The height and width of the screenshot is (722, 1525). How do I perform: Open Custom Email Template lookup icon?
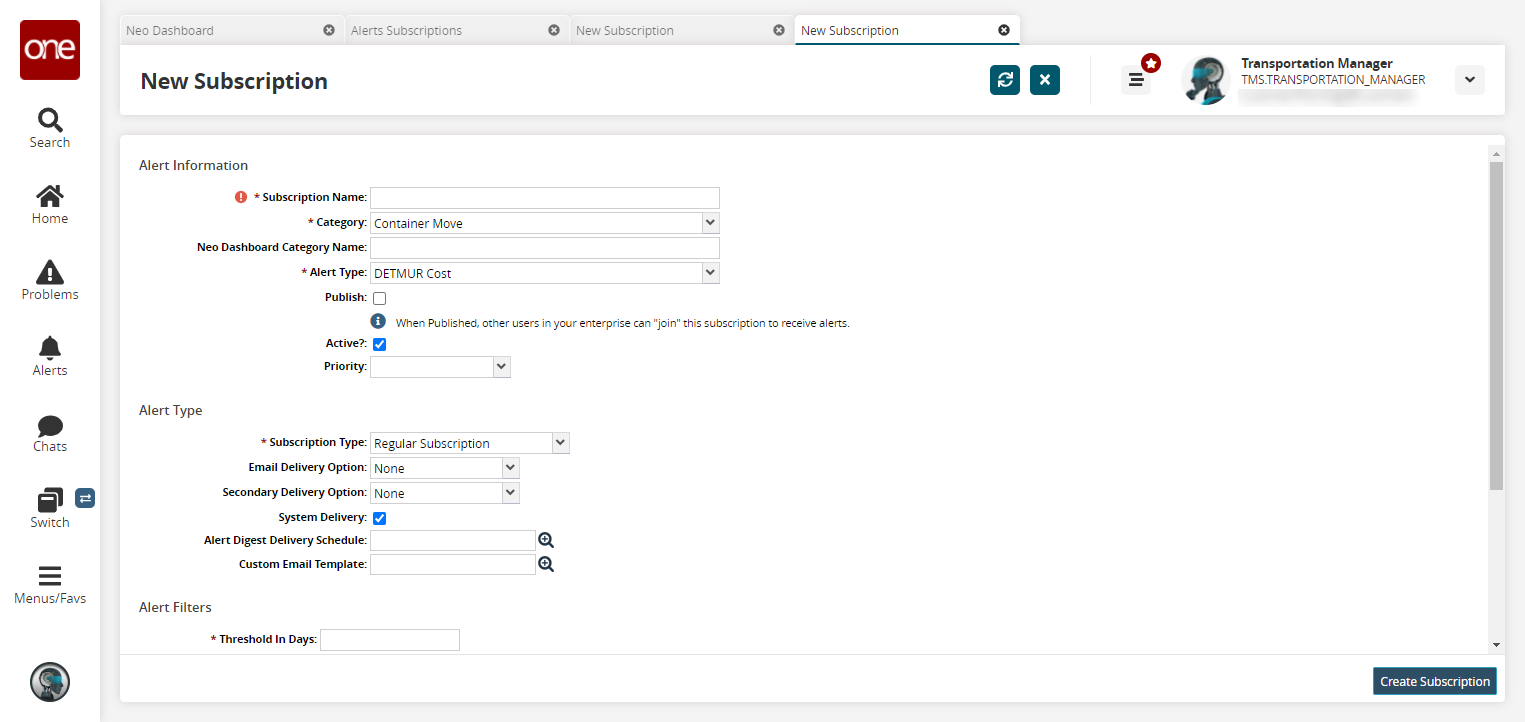pos(546,565)
